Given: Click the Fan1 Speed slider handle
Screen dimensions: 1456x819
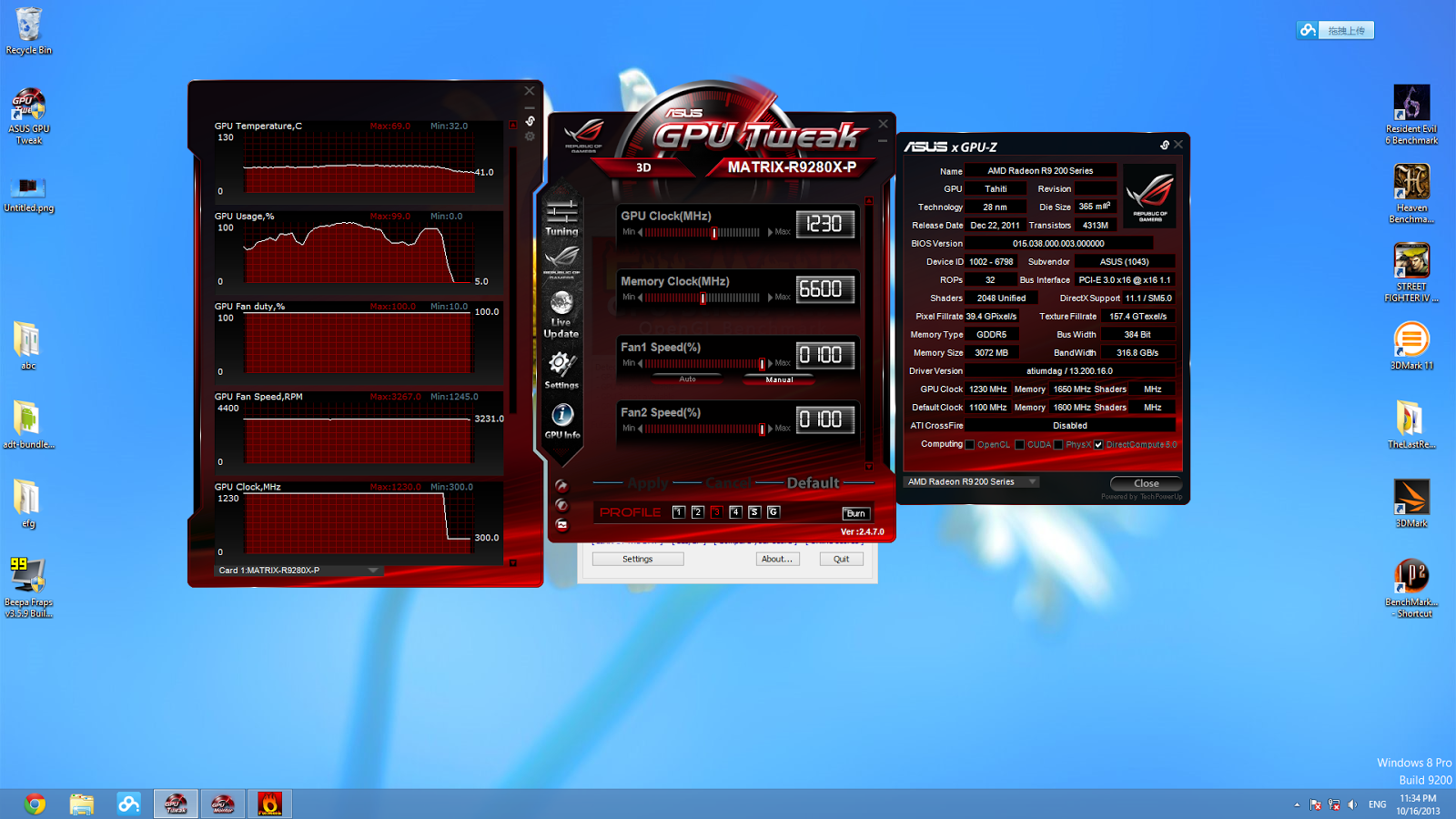Looking at the screenshot, I should click(x=761, y=364).
